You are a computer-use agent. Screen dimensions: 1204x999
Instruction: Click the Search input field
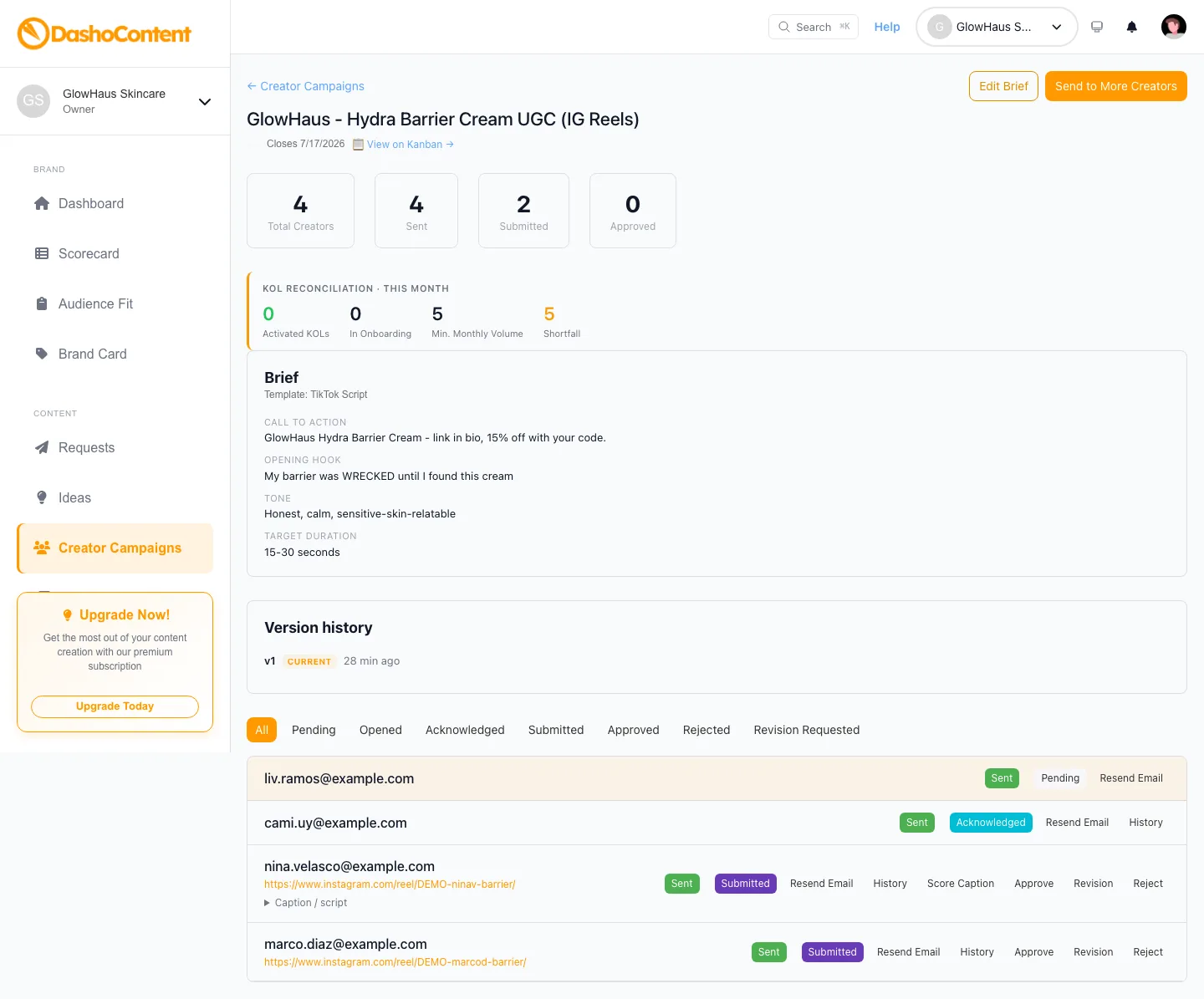pyautogui.click(x=814, y=27)
